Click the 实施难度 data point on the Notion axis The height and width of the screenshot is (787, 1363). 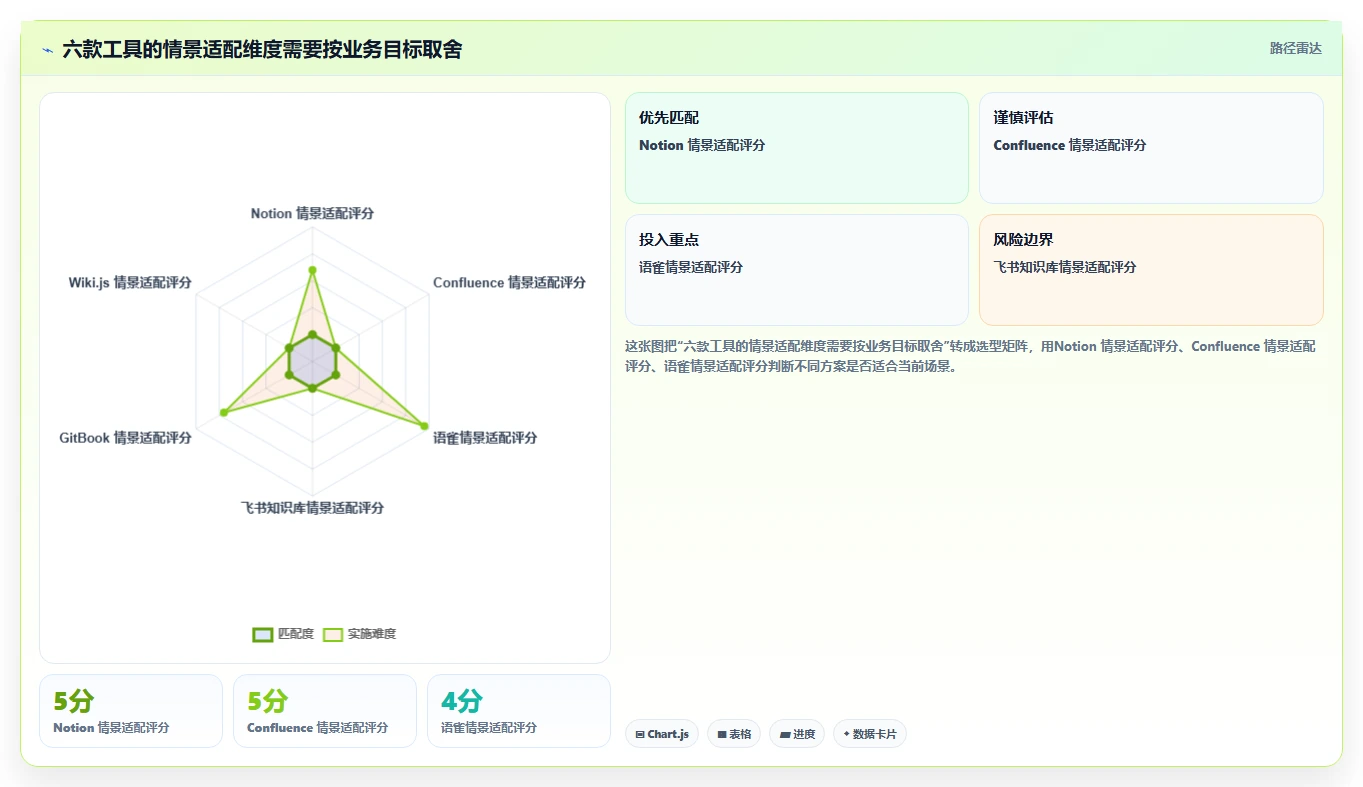pyautogui.click(x=312, y=270)
